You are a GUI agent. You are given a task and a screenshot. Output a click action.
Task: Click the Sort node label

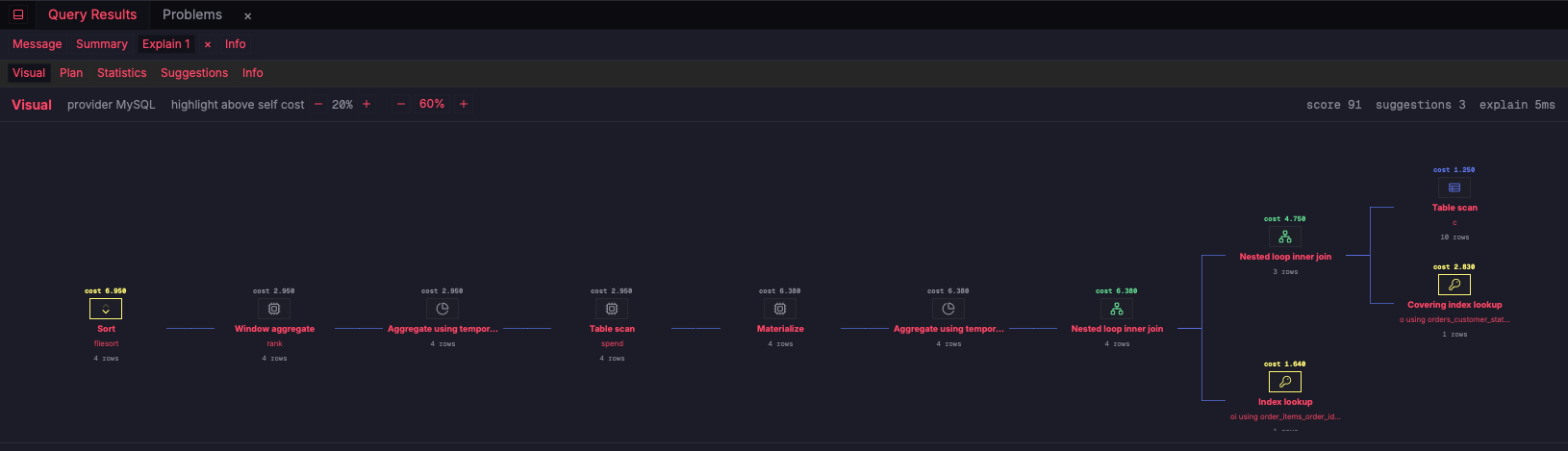pyautogui.click(x=106, y=329)
